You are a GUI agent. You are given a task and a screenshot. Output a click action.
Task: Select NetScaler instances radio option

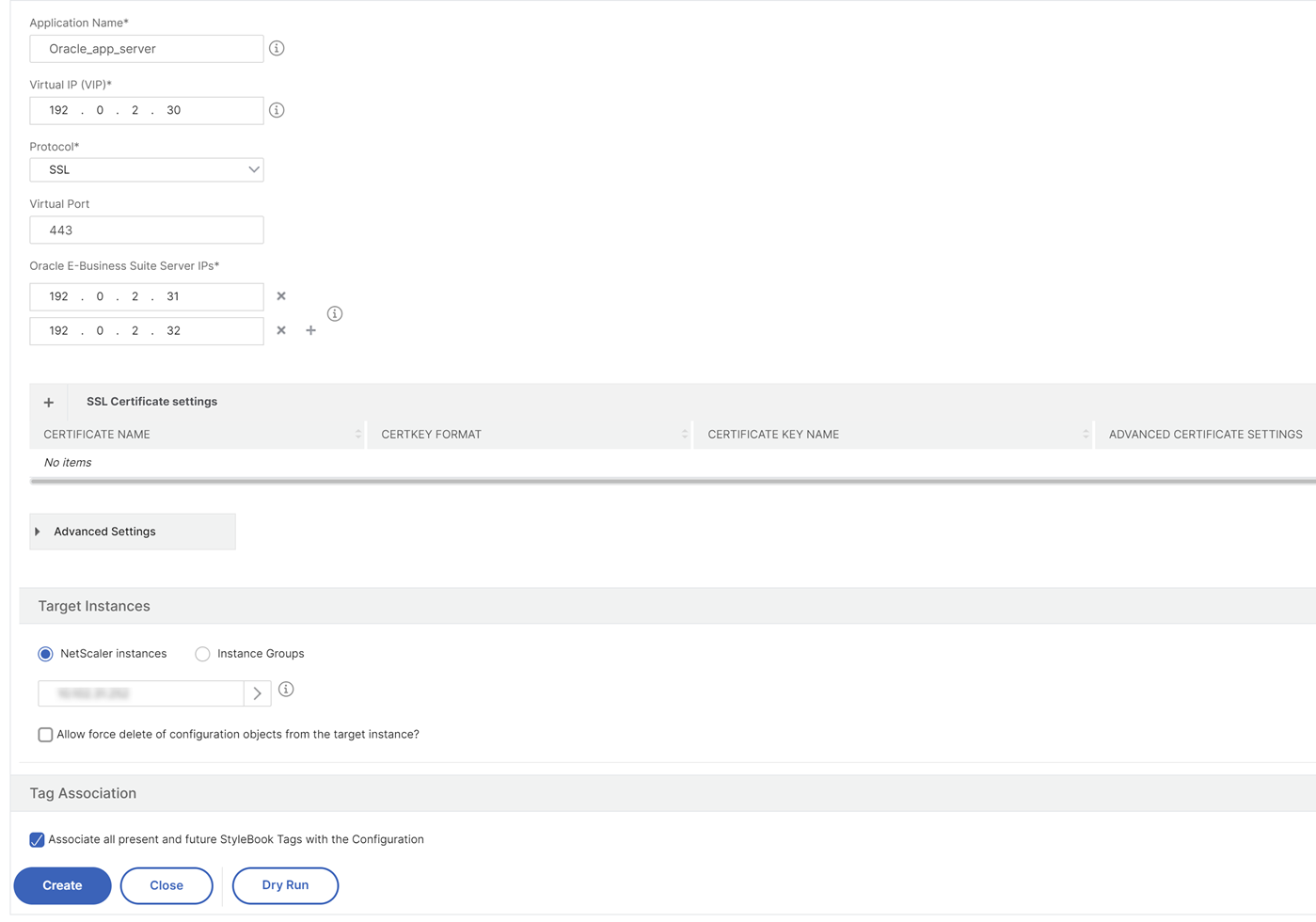pos(45,654)
